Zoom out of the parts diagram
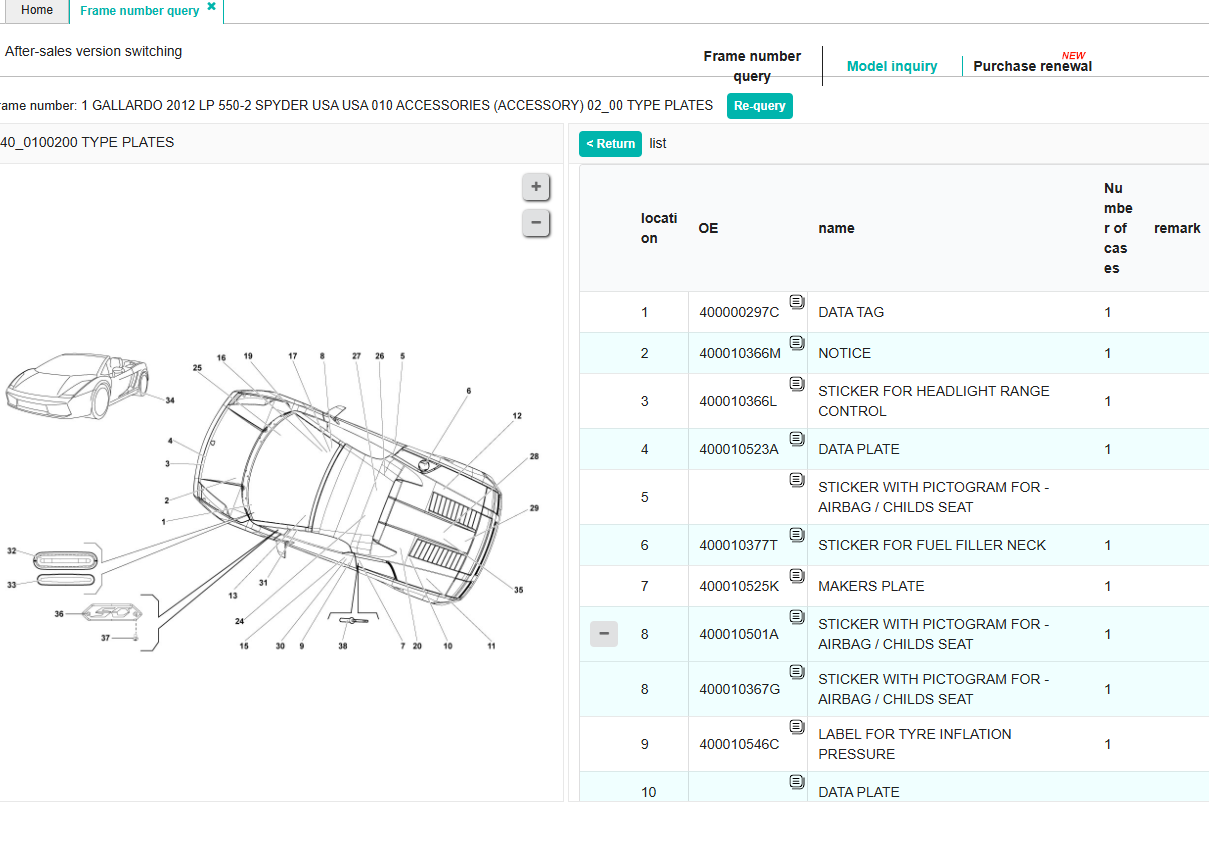This screenshot has height=859, width=1209. click(536, 223)
